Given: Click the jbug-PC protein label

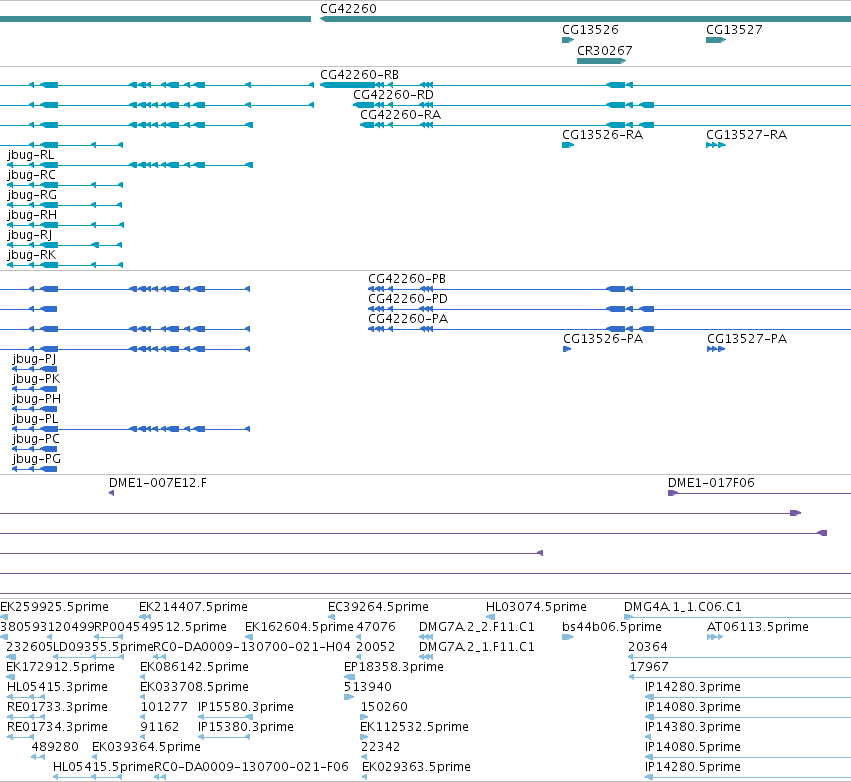Looking at the screenshot, I should [x=36, y=439].
